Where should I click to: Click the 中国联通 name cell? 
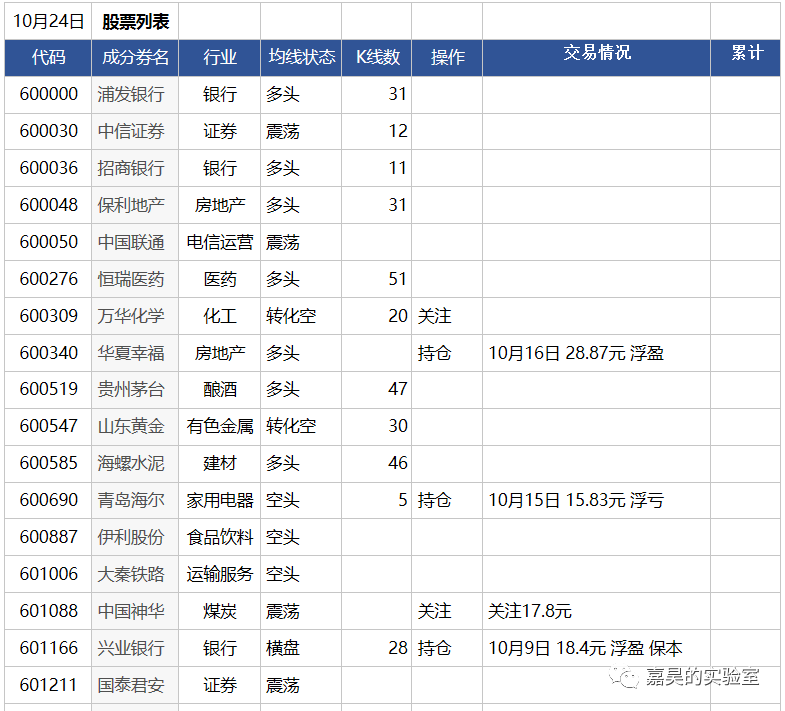point(135,242)
